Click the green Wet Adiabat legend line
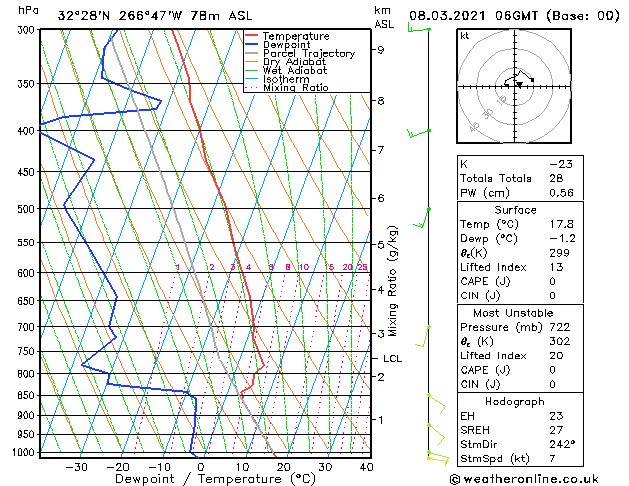The width and height of the screenshot is (629, 486). (251, 70)
